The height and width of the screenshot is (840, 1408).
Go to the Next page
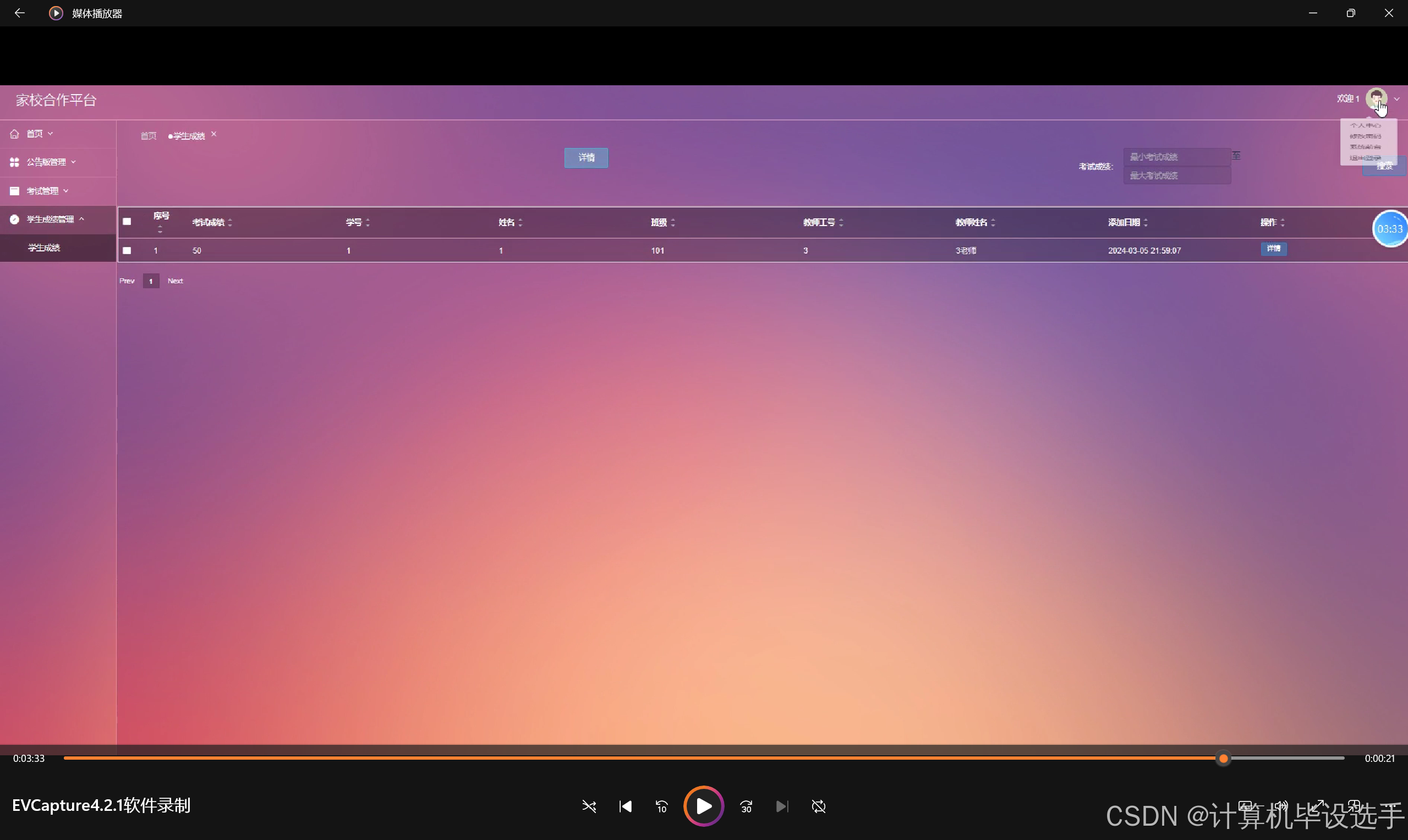click(x=175, y=281)
